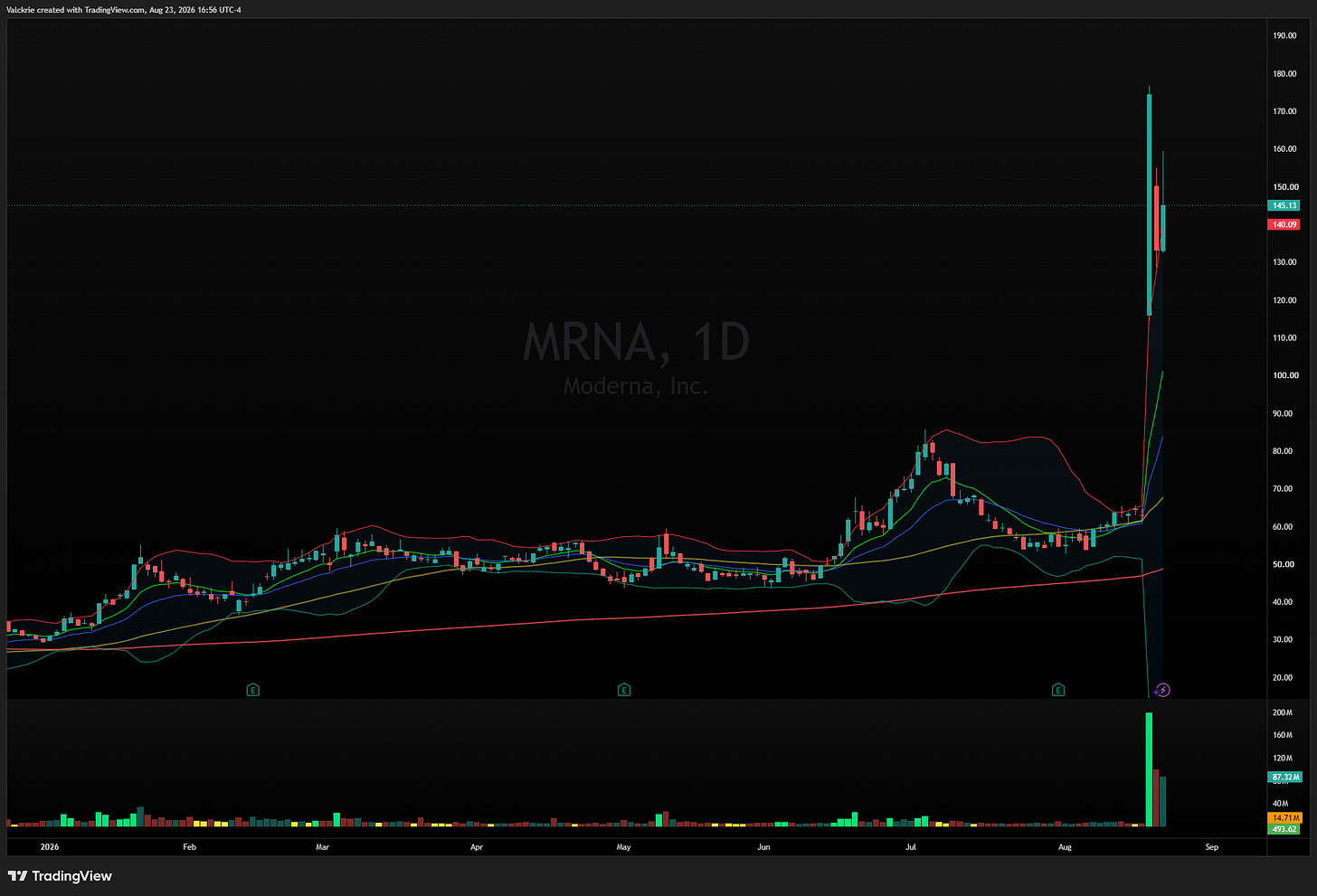Click the tallest green volume bar

(1149, 769)
